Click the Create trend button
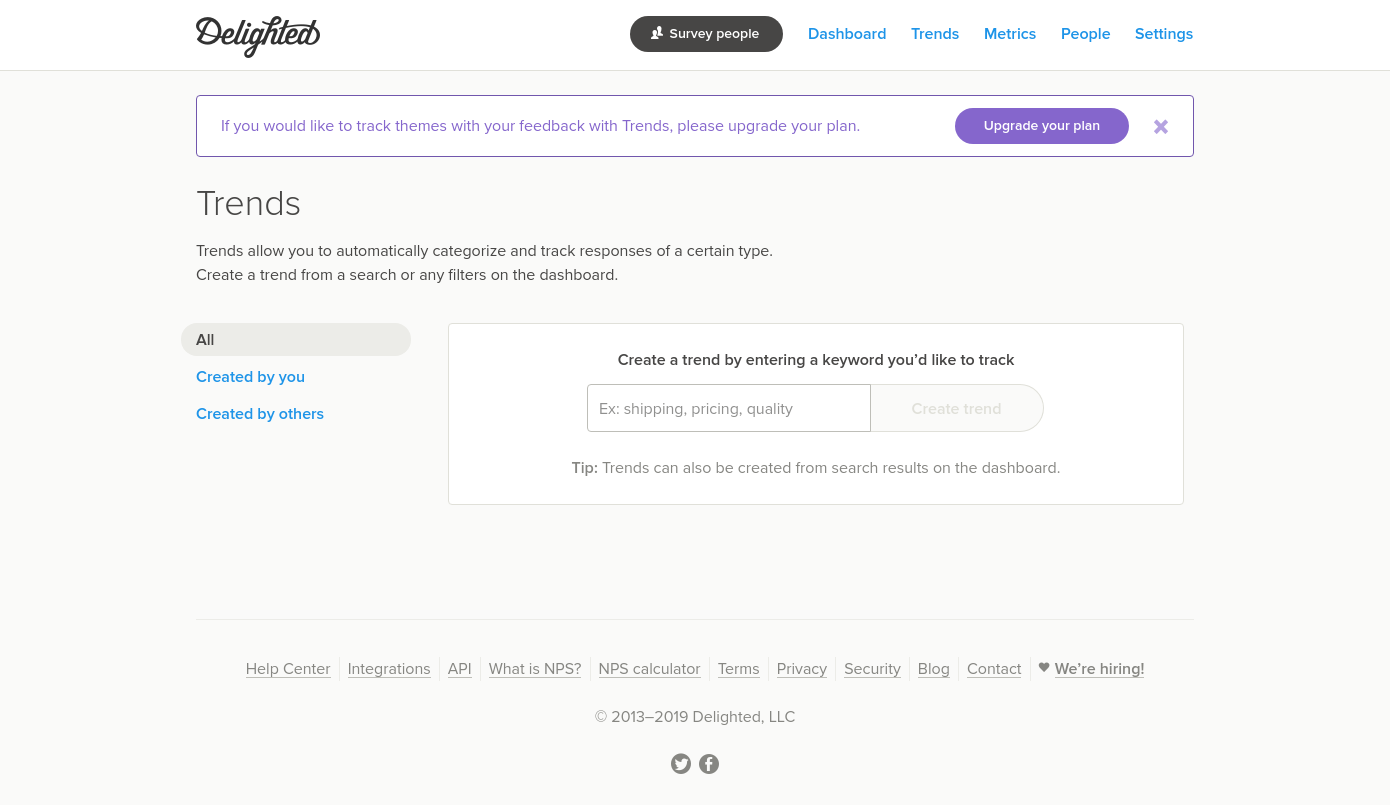 [957, 408]
